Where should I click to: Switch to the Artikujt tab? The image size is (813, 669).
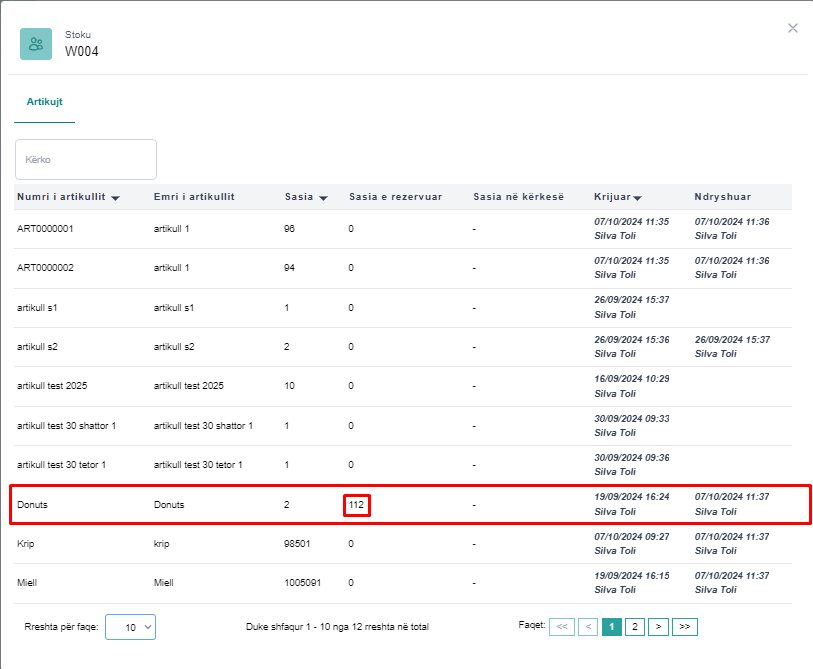coord(44,102)
